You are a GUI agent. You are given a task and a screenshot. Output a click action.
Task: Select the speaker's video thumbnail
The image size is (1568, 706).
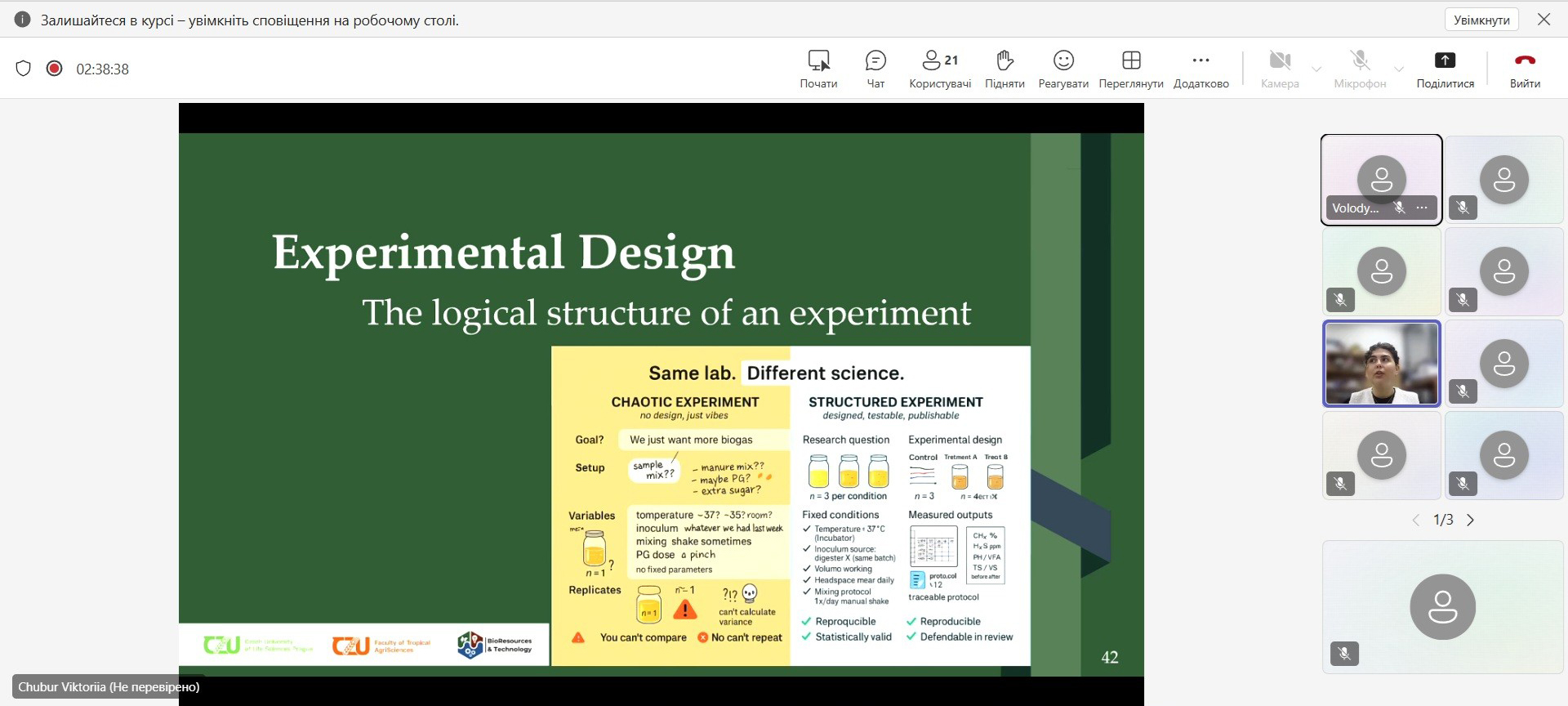[1382, 364]
